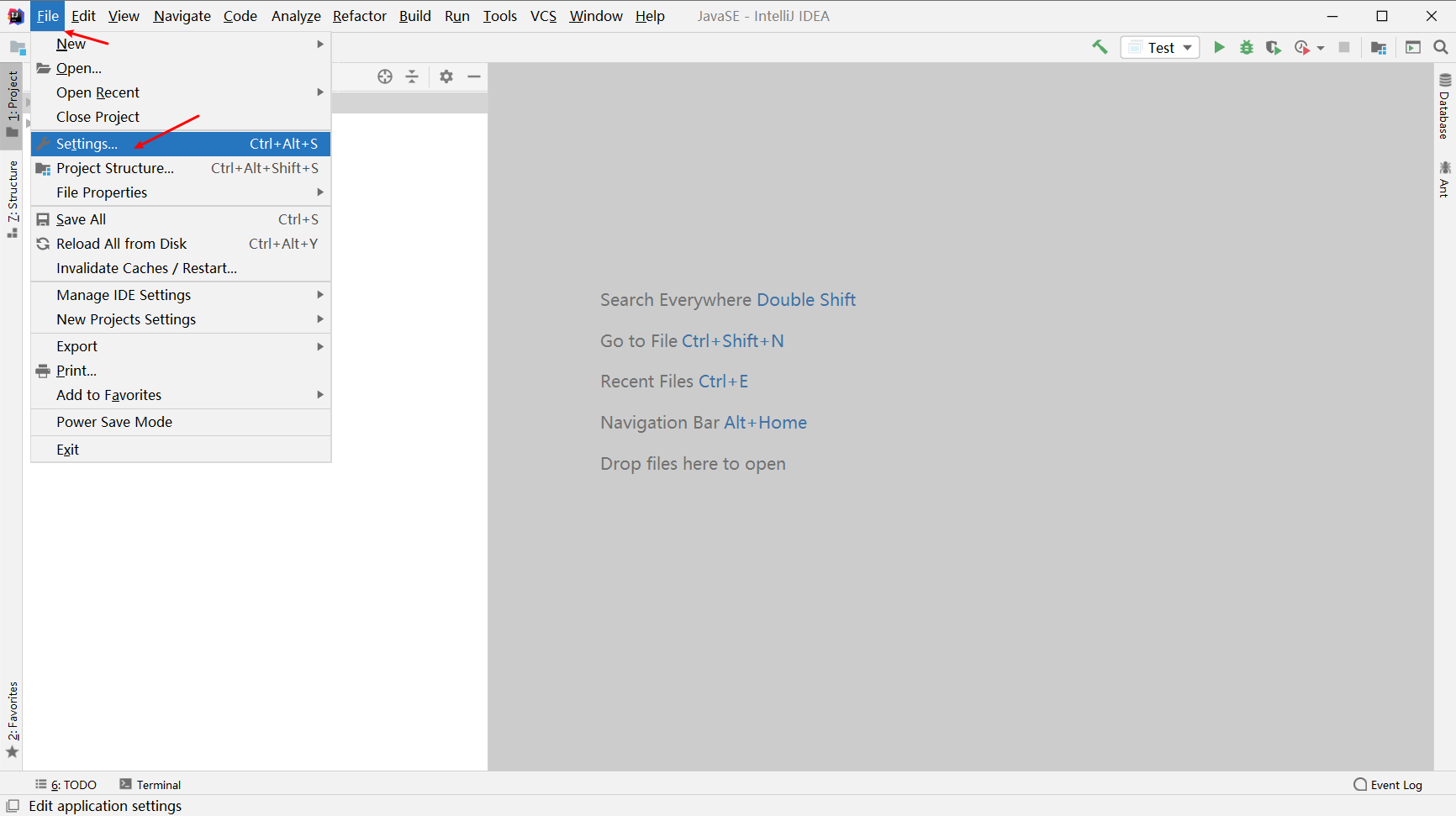Expand the New Projects Settings submenu
Image resolution: width=1456 pixels, height=816 pixels.
pos(181,319)
